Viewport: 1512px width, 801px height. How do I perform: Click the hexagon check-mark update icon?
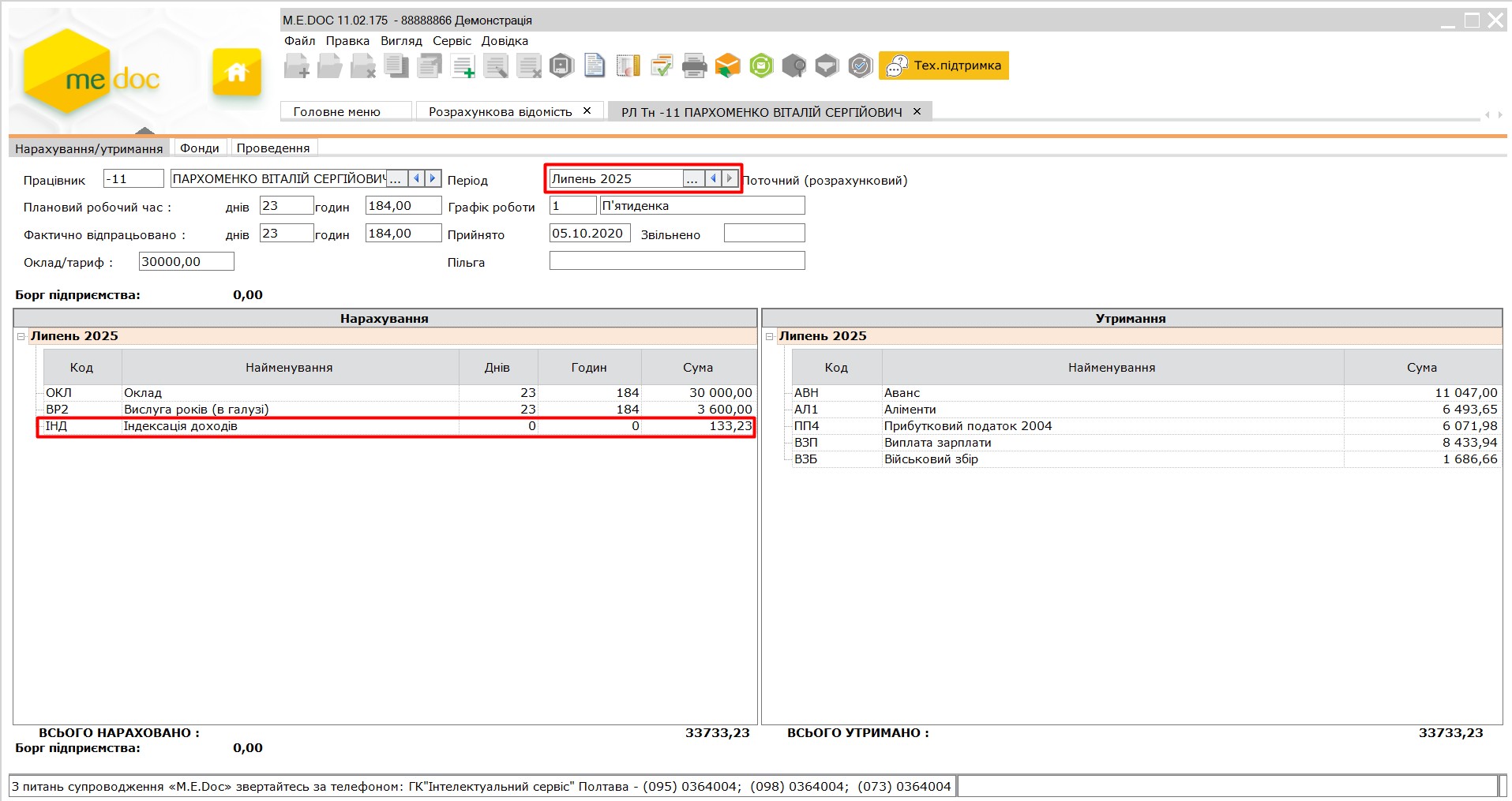coord(860,66)
